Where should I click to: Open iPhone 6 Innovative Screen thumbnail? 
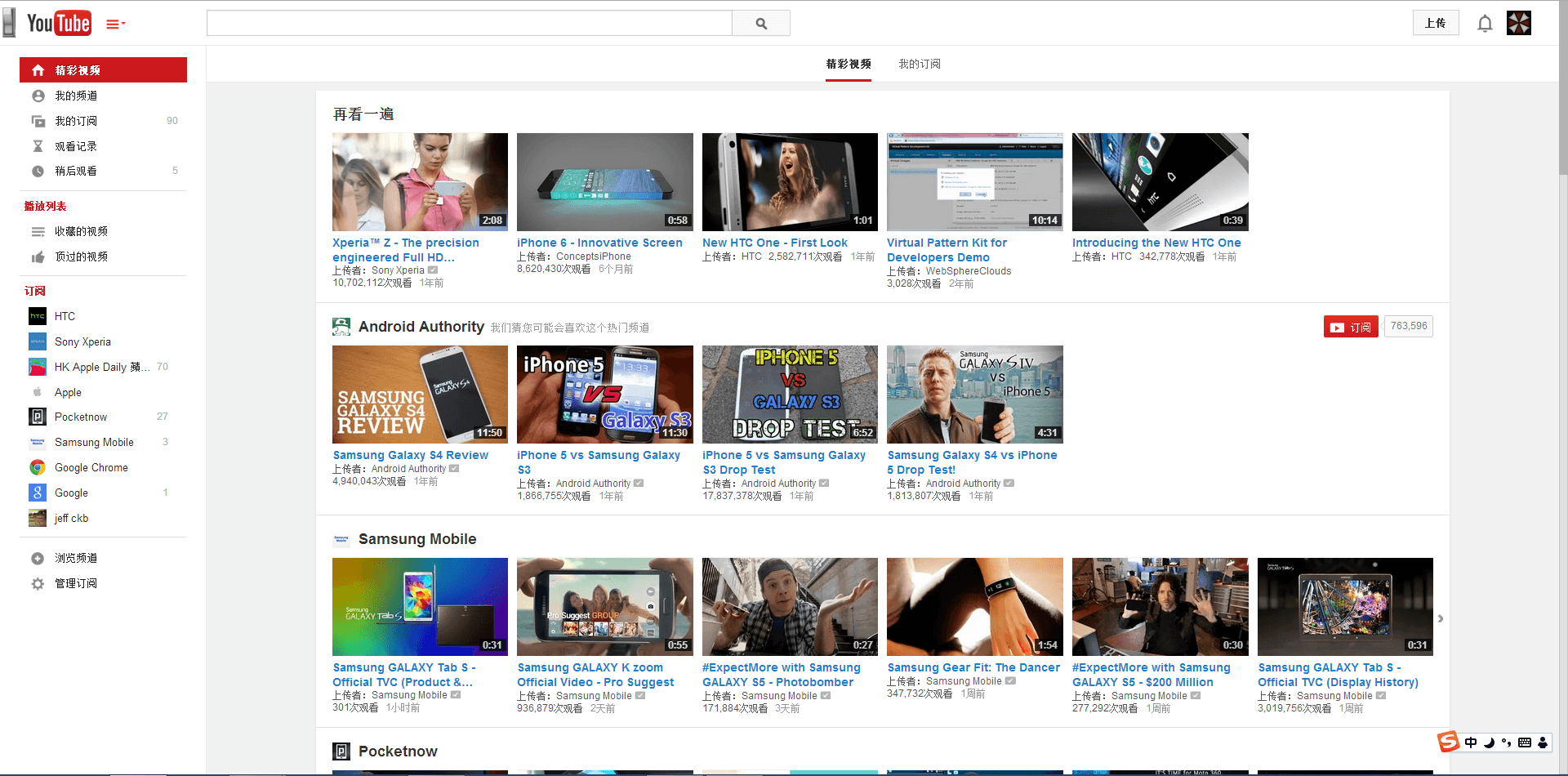605,182
